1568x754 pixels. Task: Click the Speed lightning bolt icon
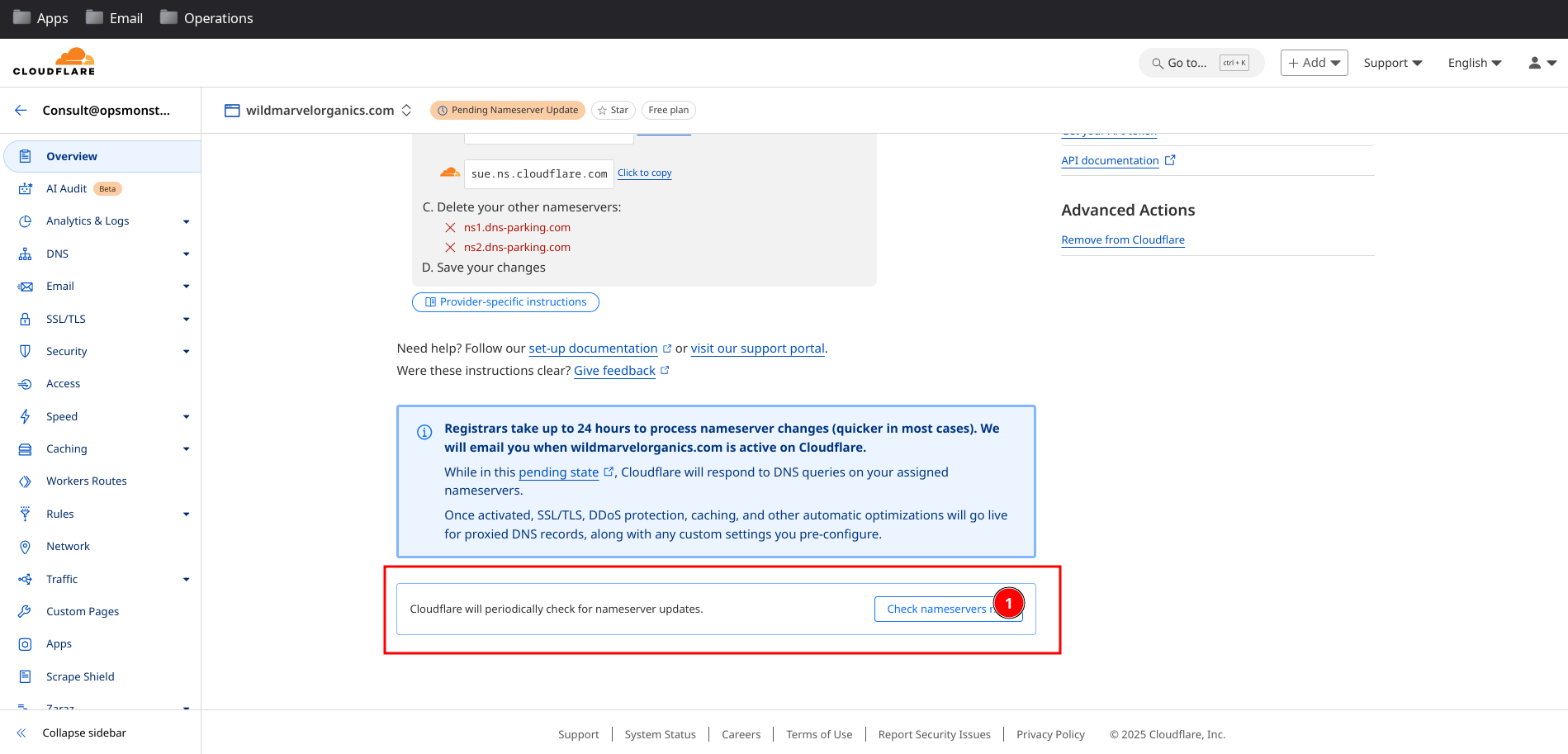point(26,416)
